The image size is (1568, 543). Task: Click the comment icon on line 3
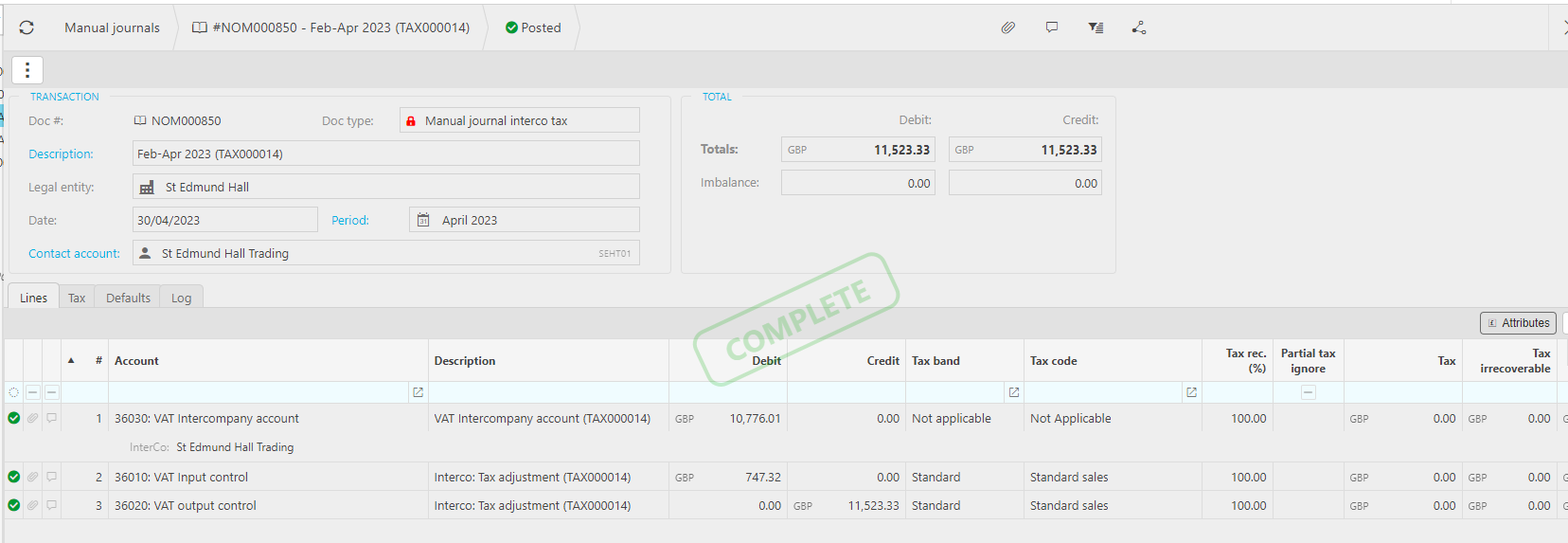click(52, 505)
